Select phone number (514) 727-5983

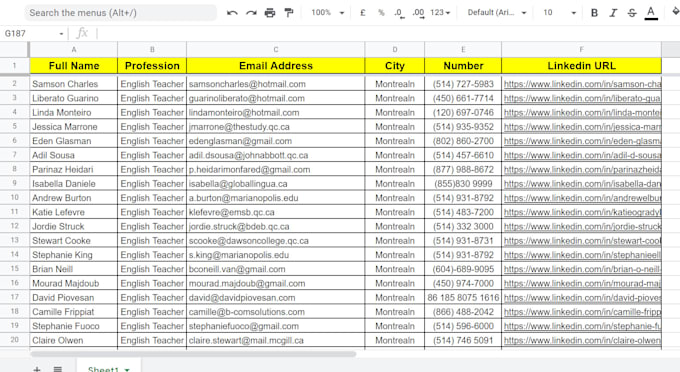tap(463, 84)
